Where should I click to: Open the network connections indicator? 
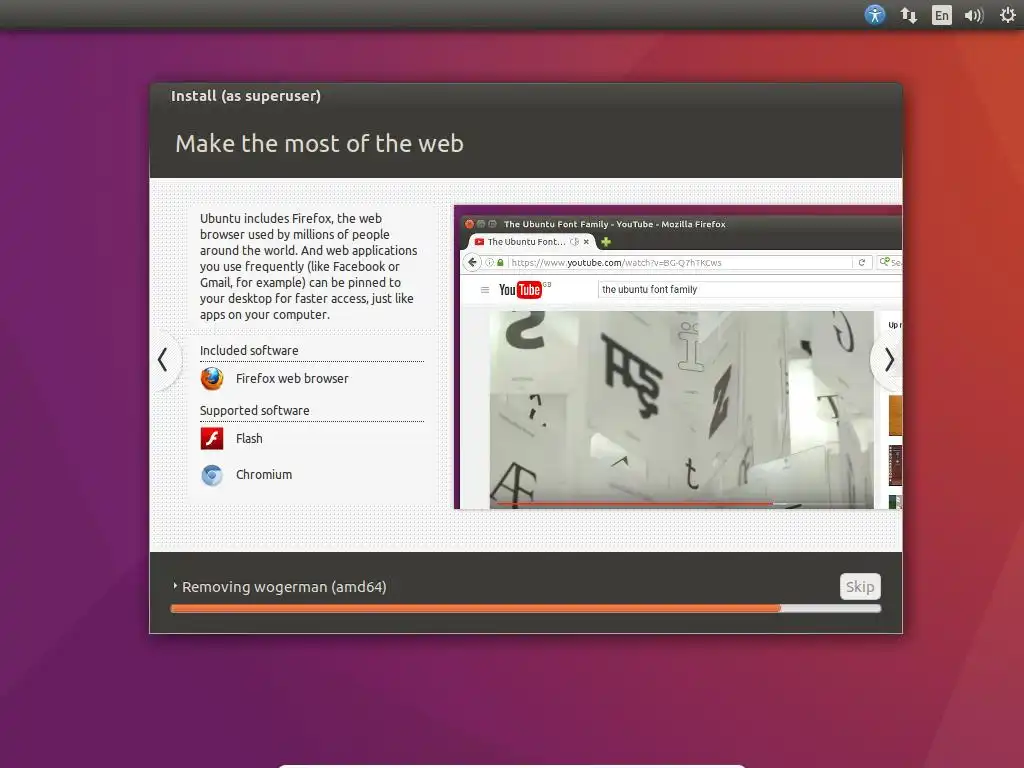(x=908, y=15)
